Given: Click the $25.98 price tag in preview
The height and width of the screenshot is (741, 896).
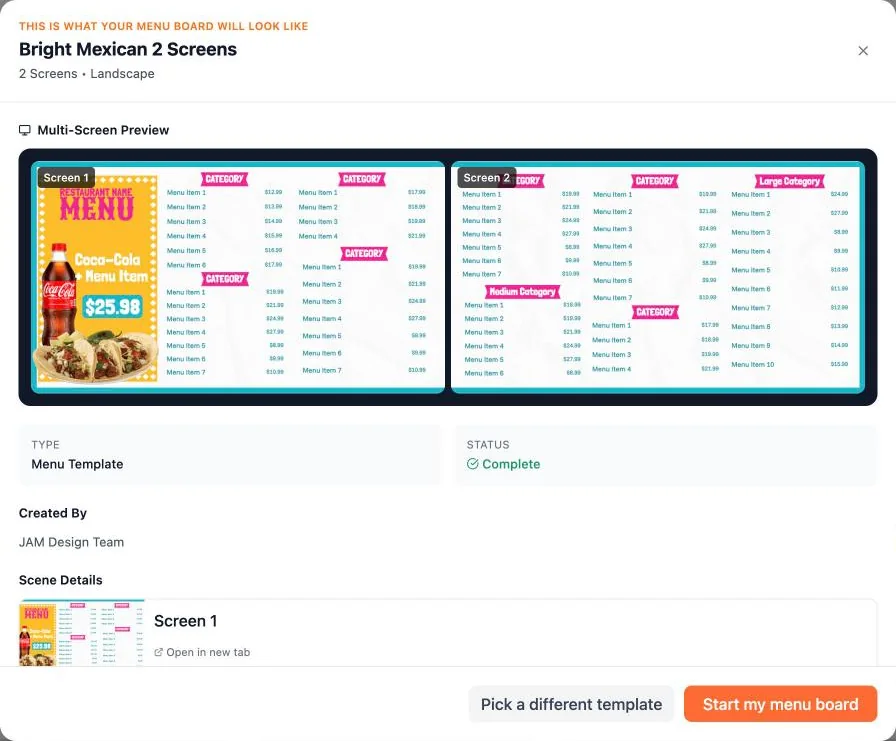Looking at the screenshot, I should [113, 307].
